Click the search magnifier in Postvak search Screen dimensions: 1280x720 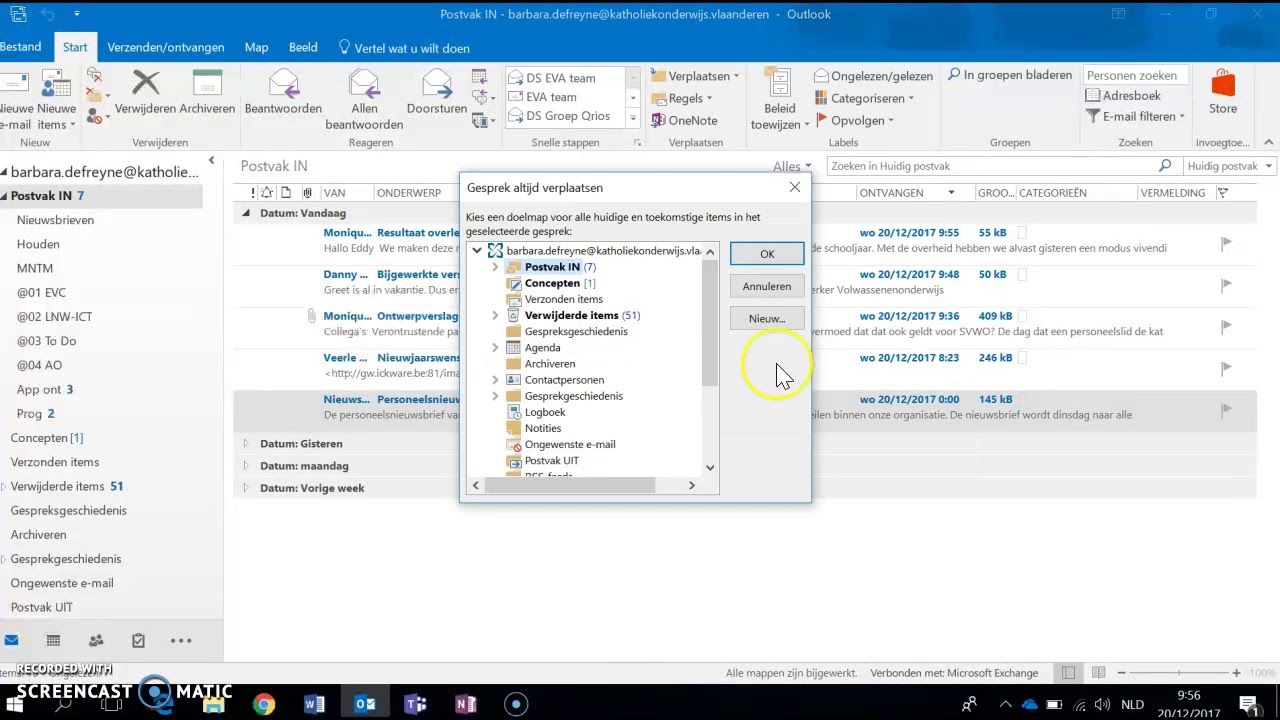[1165, 166]
